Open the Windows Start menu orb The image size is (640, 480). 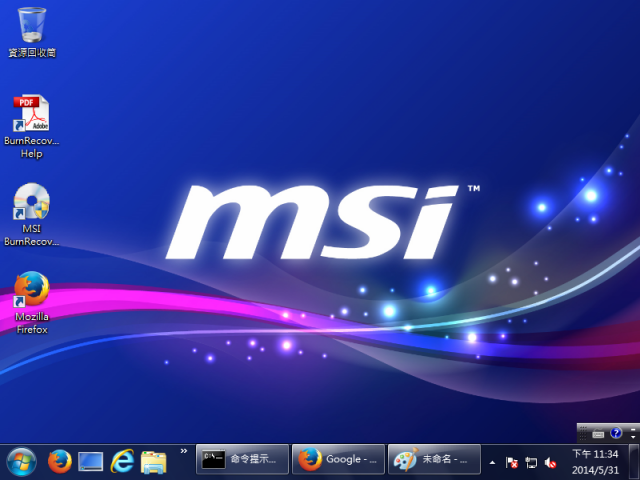pos(21,462)
